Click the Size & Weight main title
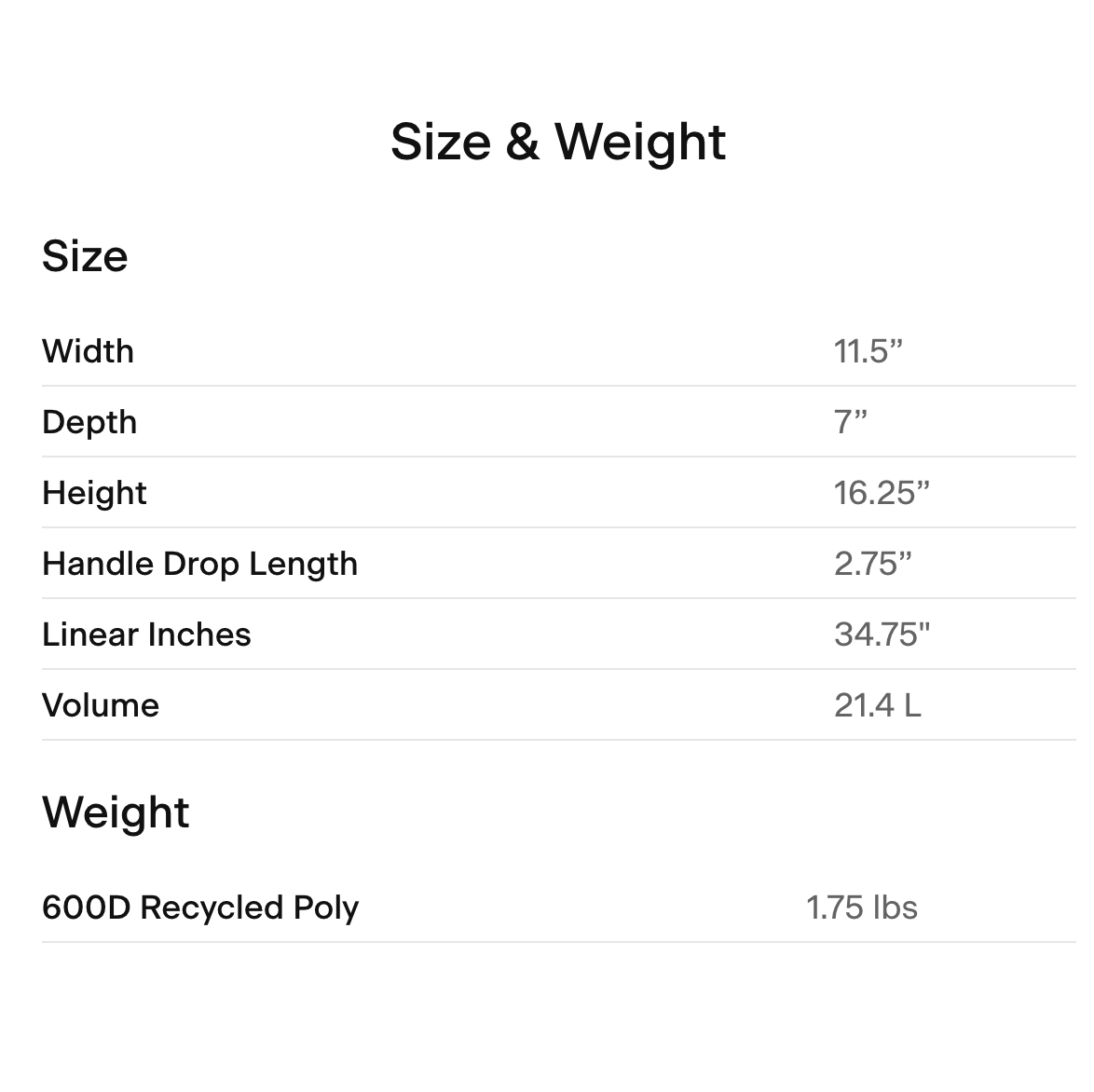The height and width of the screenshot is (1092, 1094). coord(557,143)
